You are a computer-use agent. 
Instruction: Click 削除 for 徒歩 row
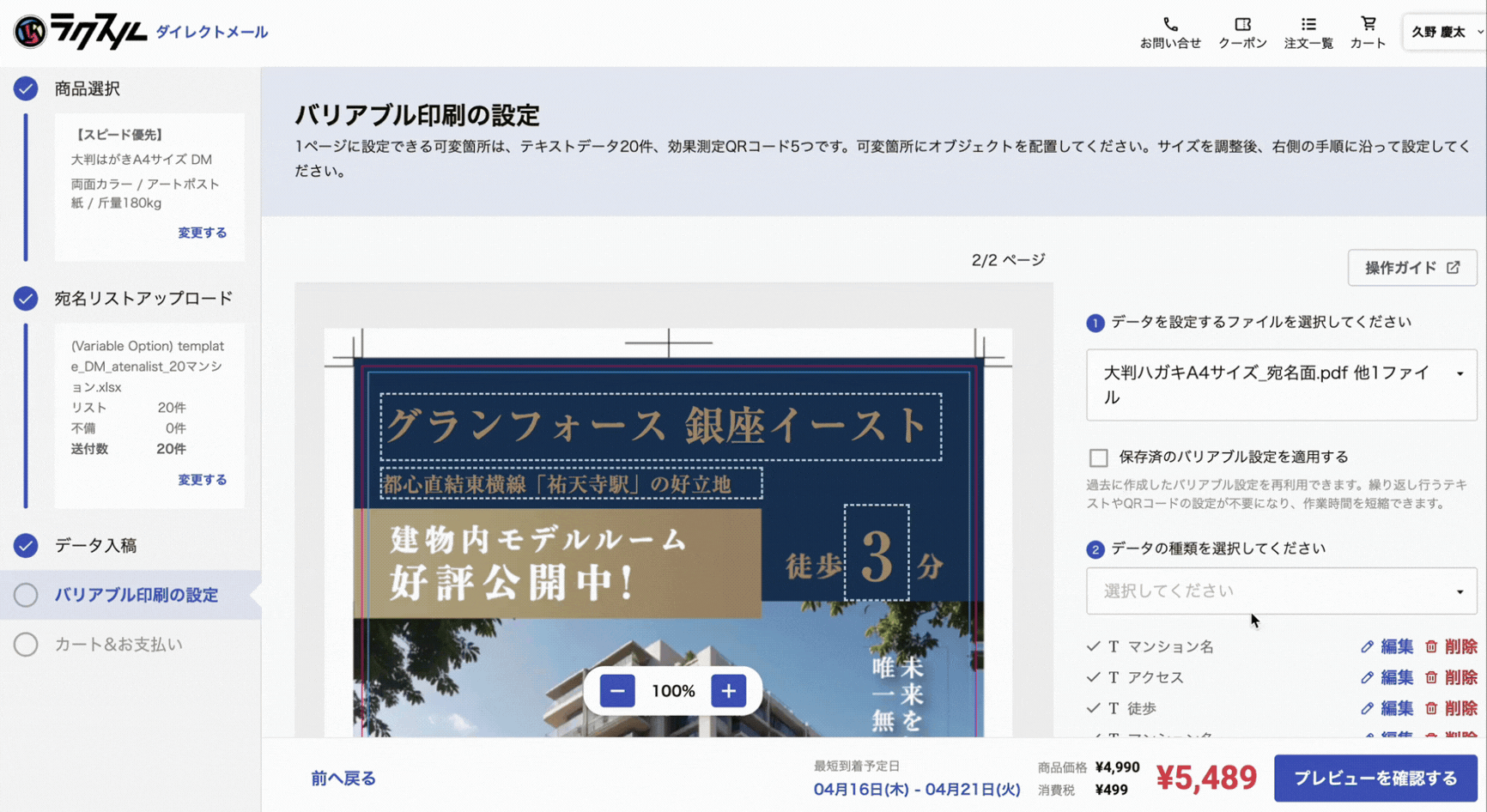pos(1460,708)
